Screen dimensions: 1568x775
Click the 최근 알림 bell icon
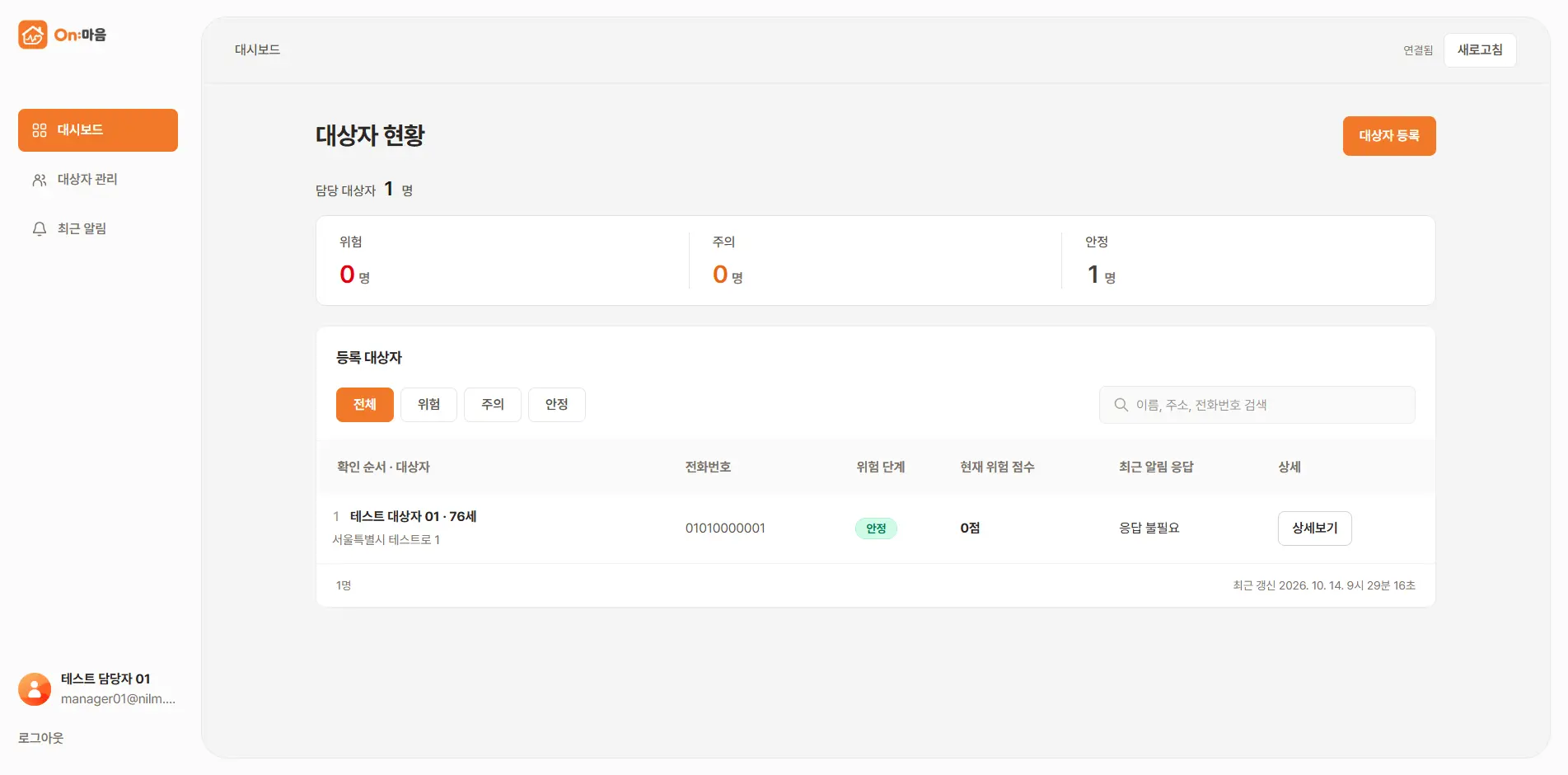40,229
